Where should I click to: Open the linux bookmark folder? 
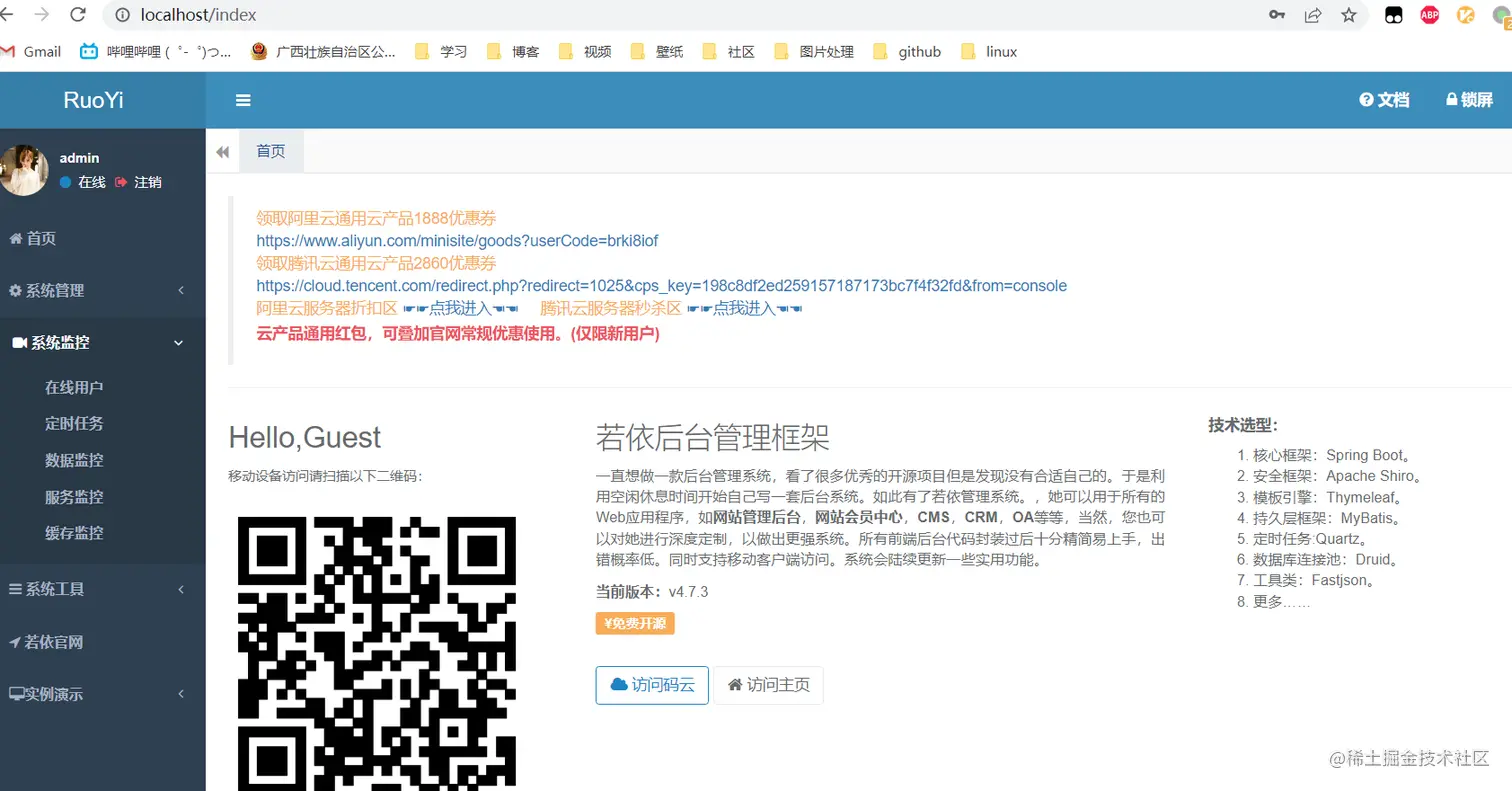click(989, 52)
